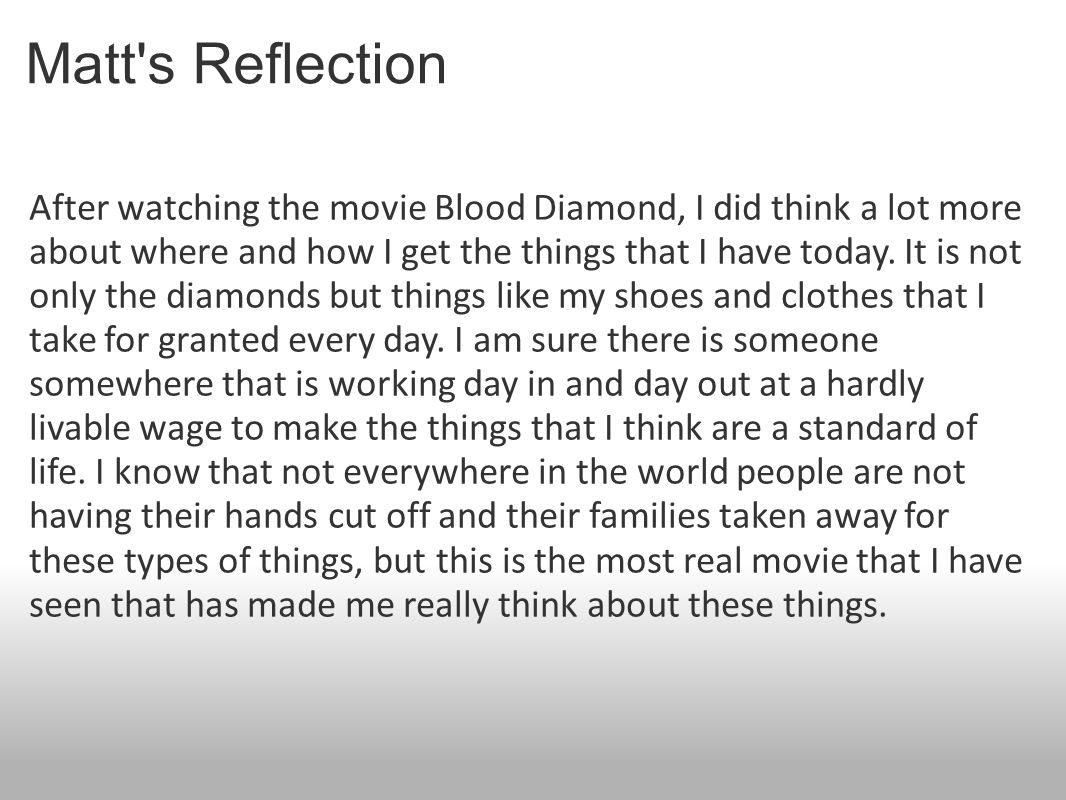Click the slide title "Matt's Reflection"

236,63
